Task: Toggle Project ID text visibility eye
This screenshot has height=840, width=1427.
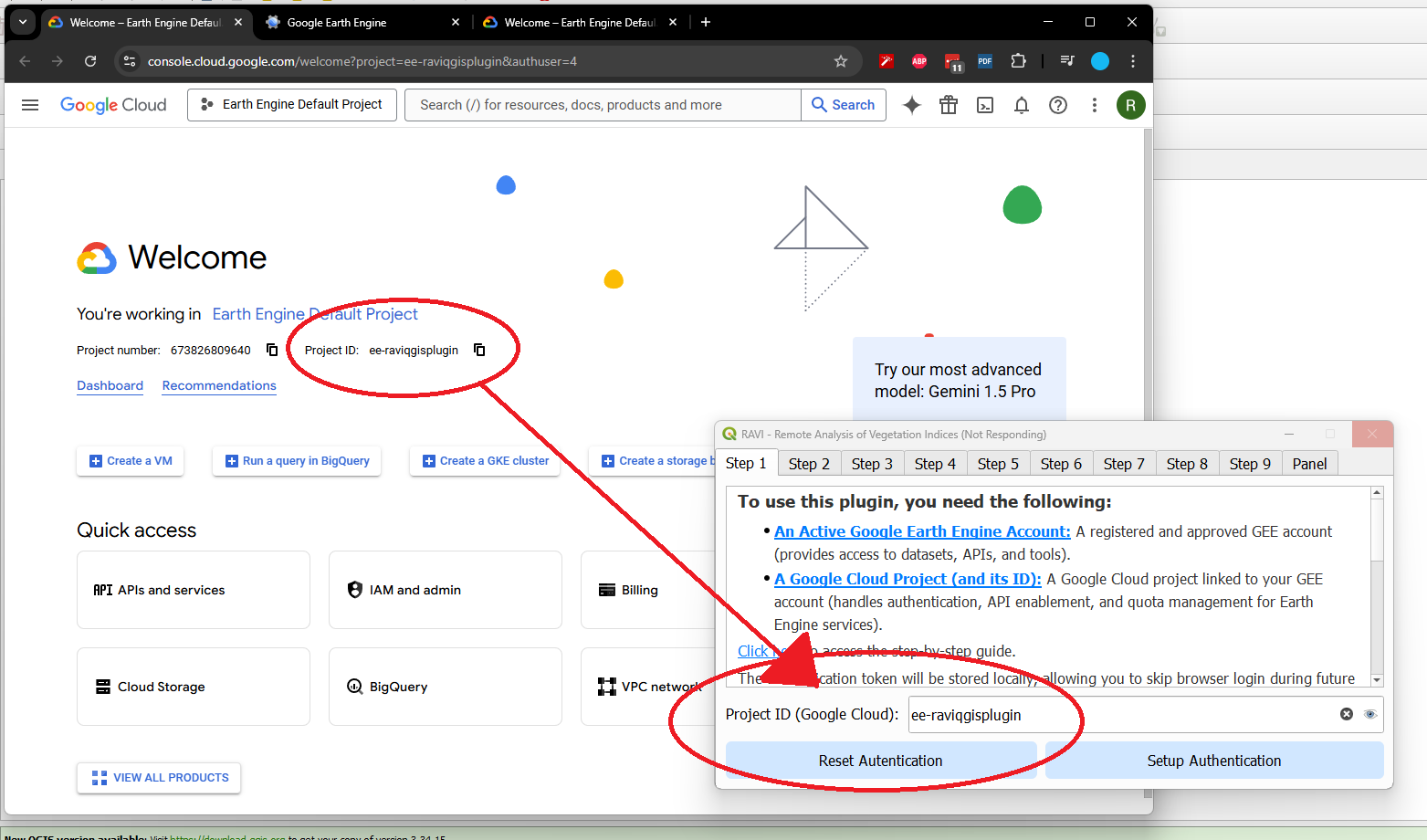Action: click(x=1369, y=714)
